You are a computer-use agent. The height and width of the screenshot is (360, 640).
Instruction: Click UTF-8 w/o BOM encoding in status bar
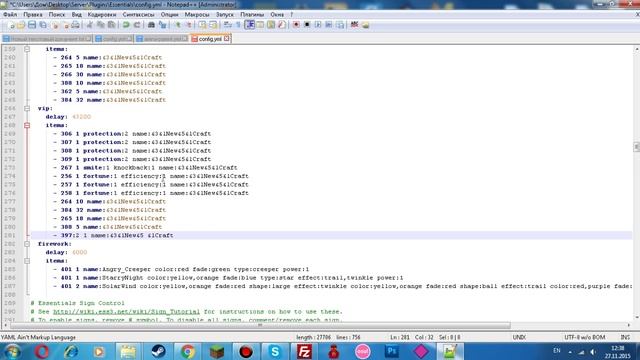584,337
